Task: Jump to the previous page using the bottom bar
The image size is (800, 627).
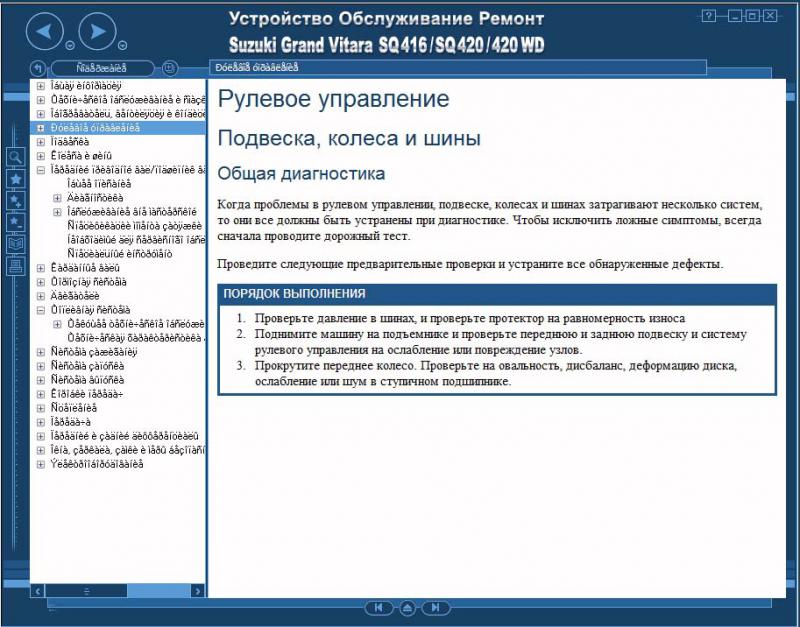Action: pos(379,608)
